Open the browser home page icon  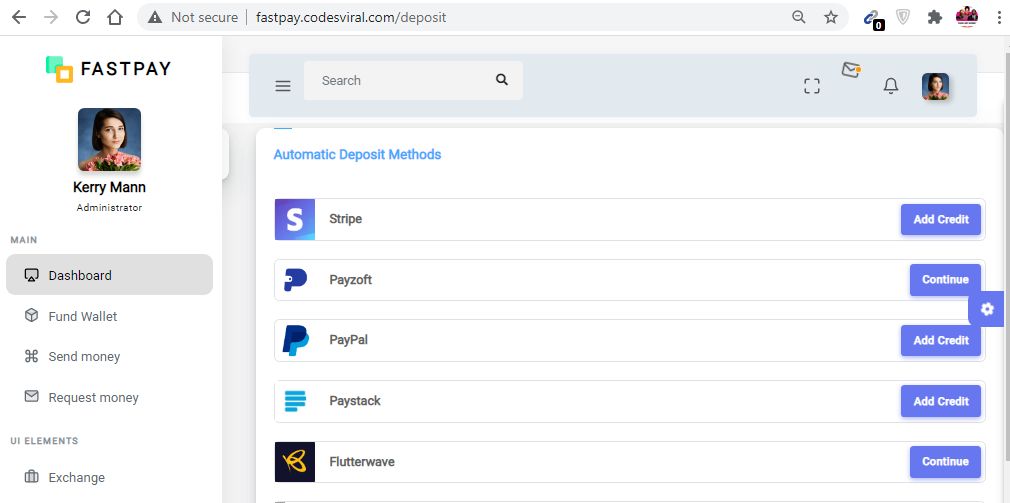pos(115,17)
